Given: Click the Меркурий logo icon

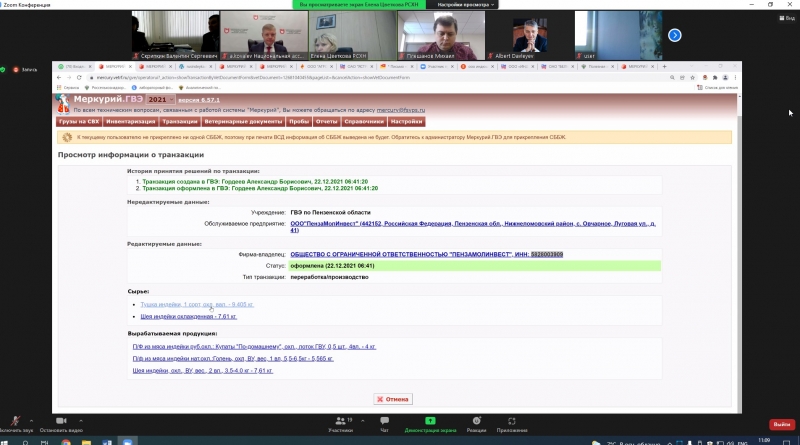Looking at the screenshot, I should point(63,104).
